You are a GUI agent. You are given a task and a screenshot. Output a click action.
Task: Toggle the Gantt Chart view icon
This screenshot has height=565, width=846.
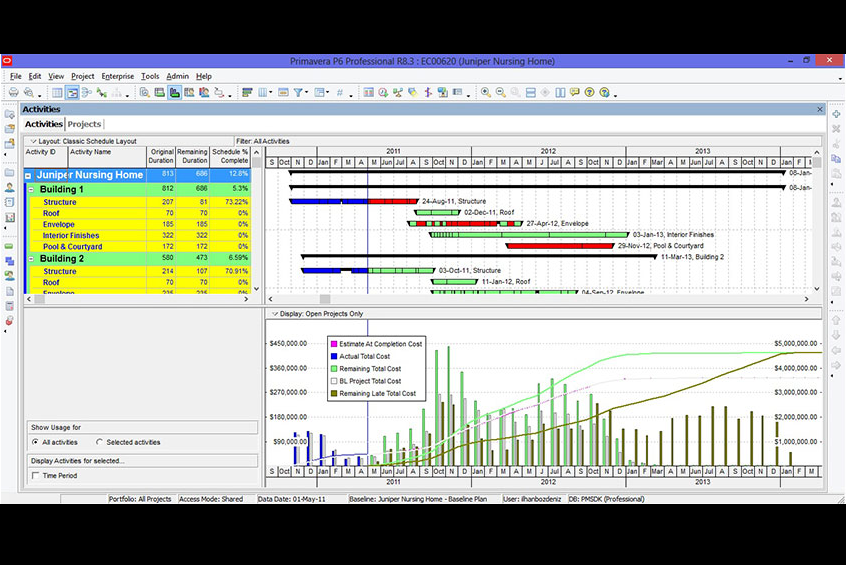click(x=72, y=92)
